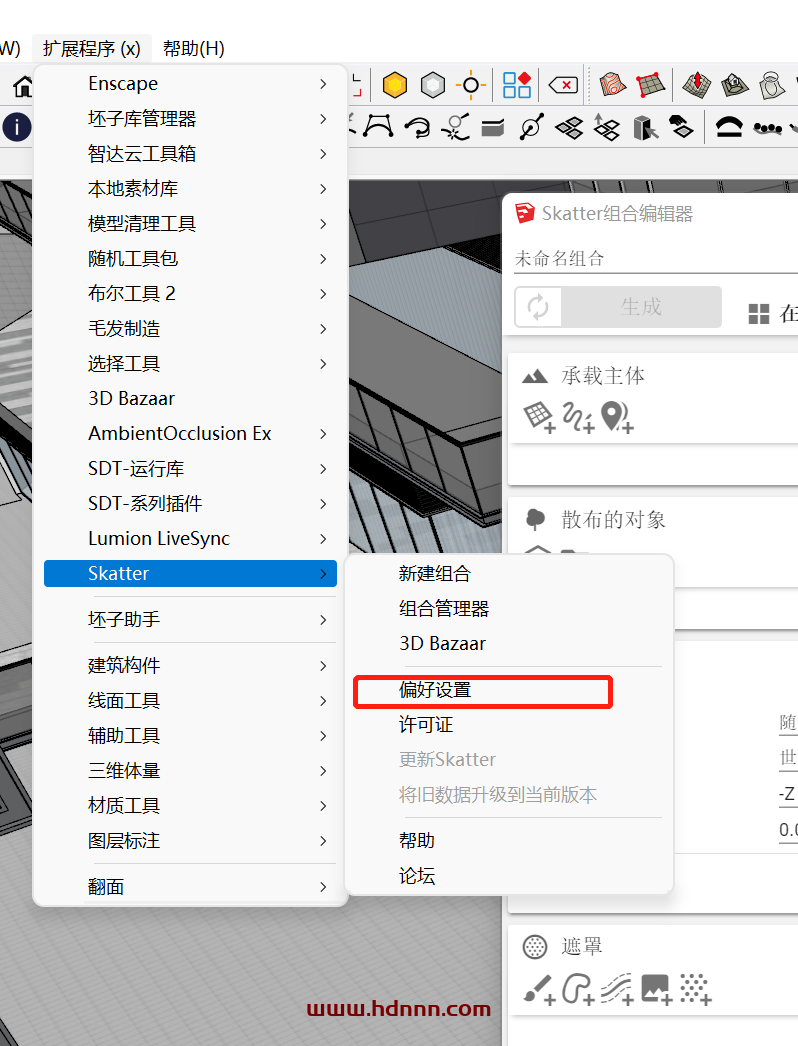Image resolution: width=798 pixels, height=1046 pixels.
Task: Add a point host with the pin icon
Action: click(x=617, y=418)
